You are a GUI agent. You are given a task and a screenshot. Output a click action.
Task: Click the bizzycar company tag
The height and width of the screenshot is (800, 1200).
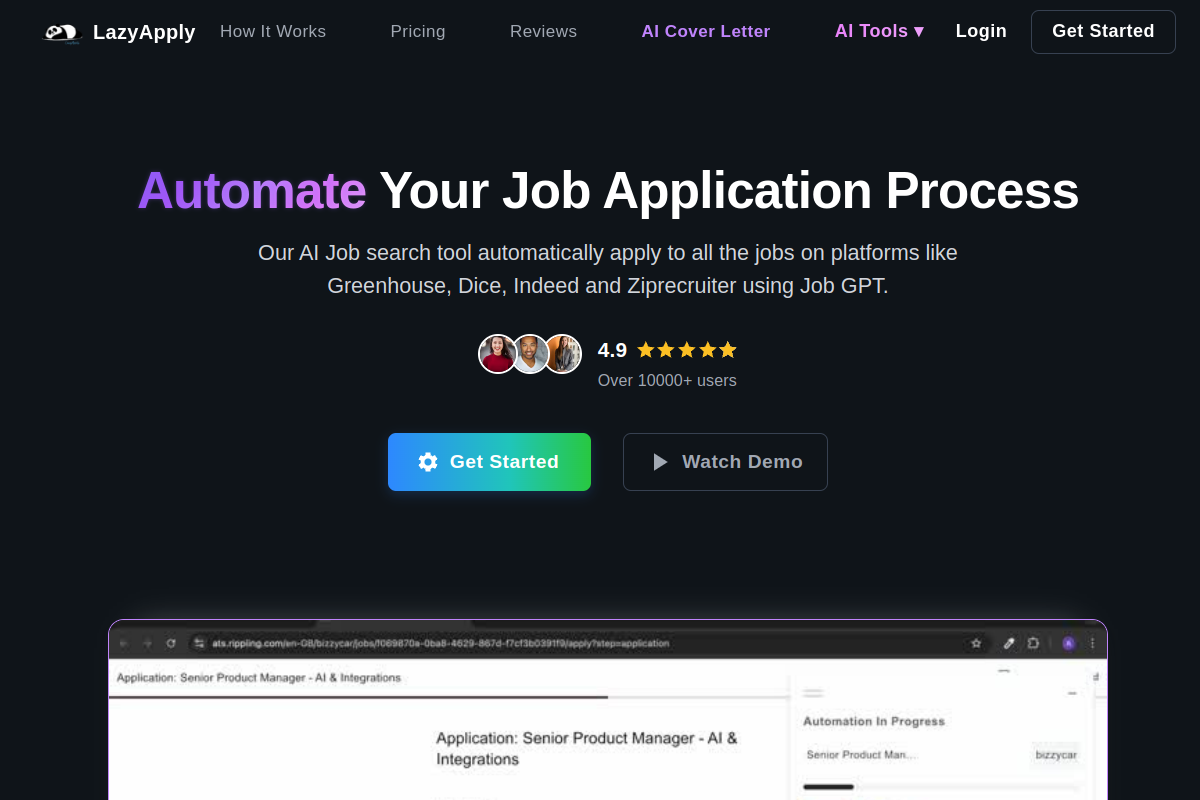[1056, 755]
